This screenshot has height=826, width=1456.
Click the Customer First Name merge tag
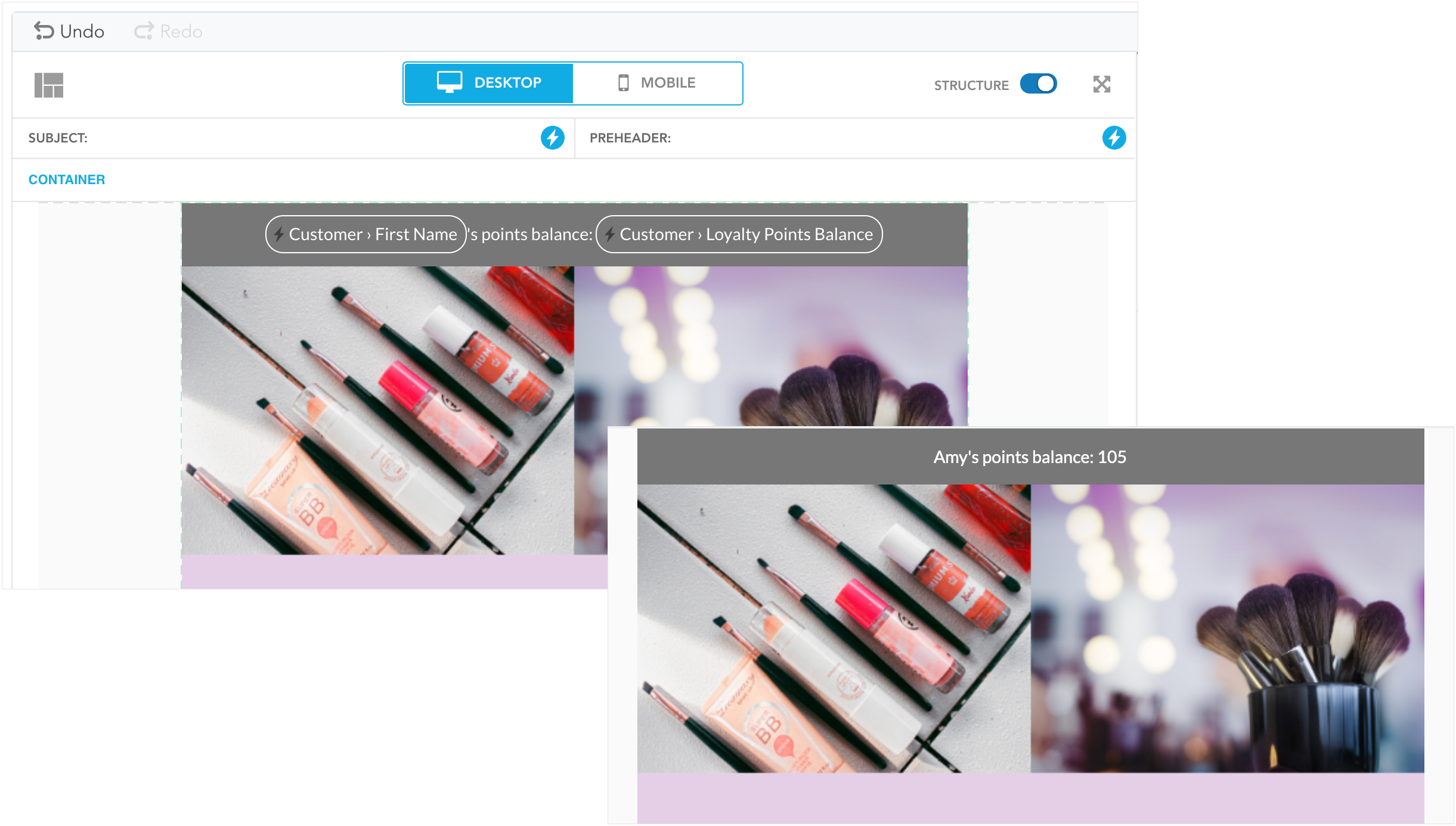365,234
